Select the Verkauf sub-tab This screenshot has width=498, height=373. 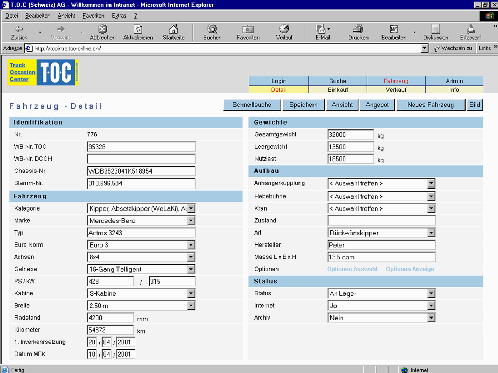coord(396,90)
